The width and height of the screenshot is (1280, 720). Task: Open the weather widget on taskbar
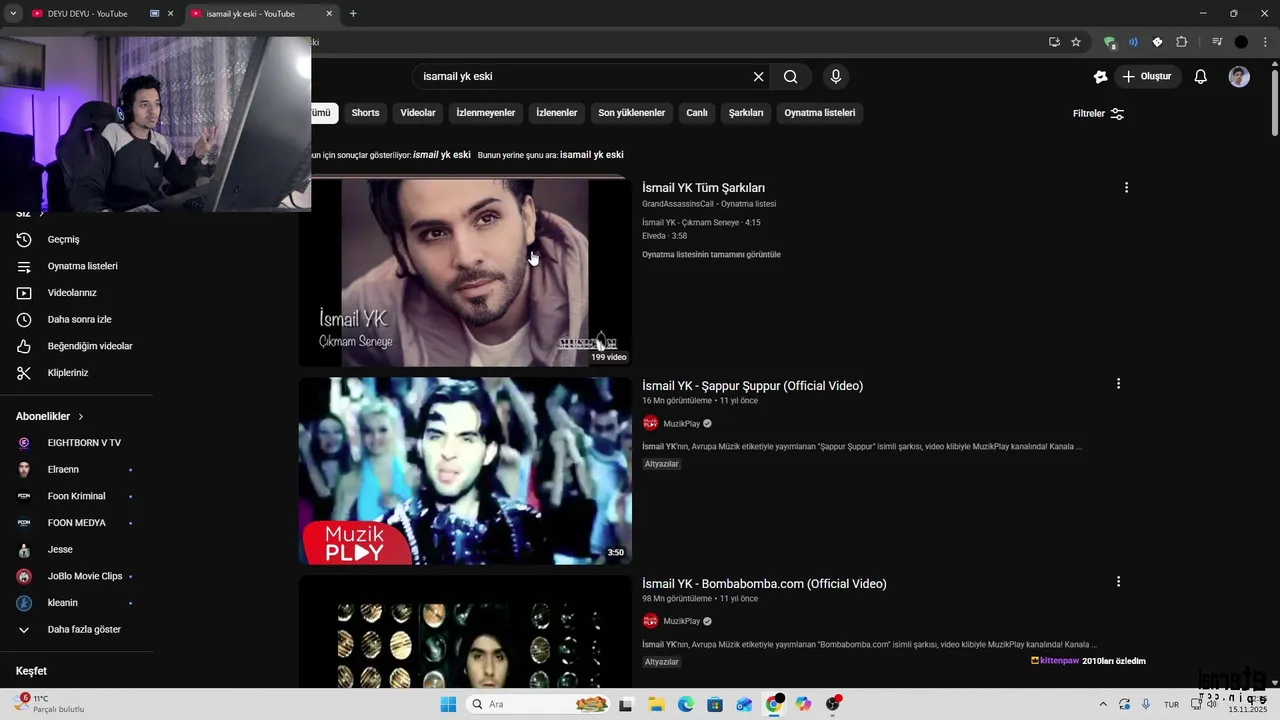49,704
